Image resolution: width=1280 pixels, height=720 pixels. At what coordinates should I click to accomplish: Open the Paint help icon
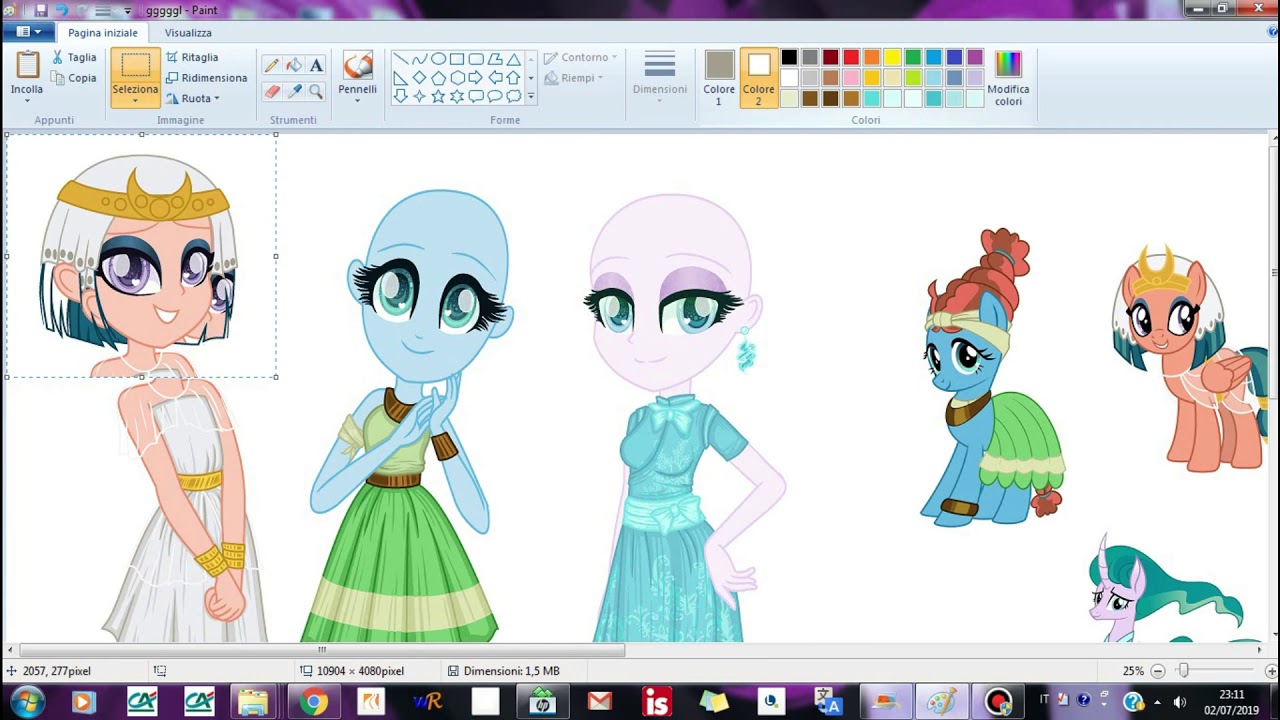(1270, 32)
